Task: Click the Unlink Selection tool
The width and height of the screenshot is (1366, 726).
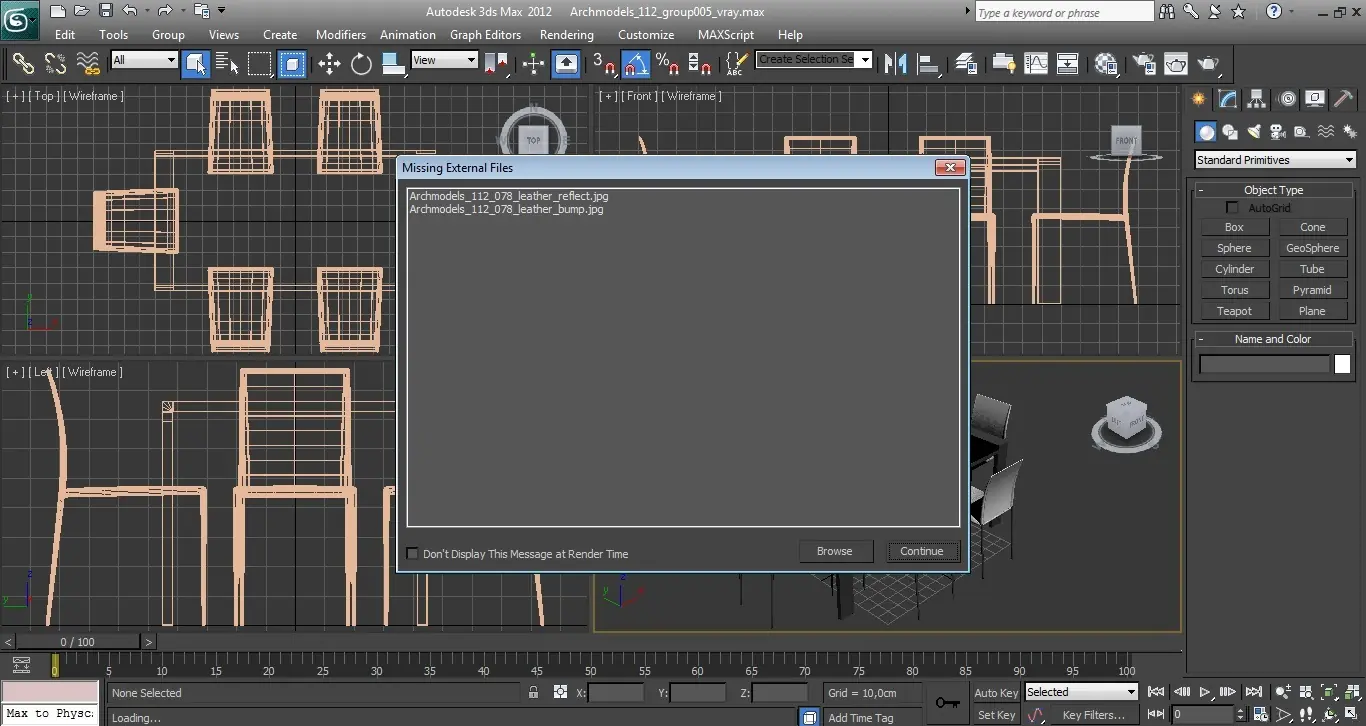Action: coord(56,63)
